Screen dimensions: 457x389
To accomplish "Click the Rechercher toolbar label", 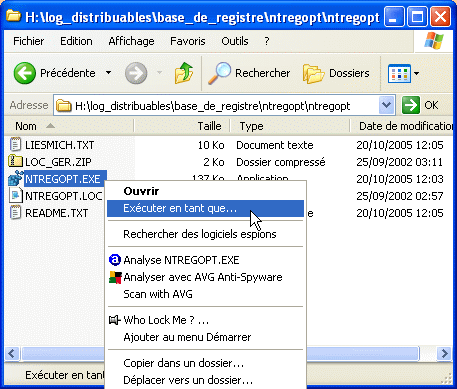I will pyautogui.click(x=263, y=73).
